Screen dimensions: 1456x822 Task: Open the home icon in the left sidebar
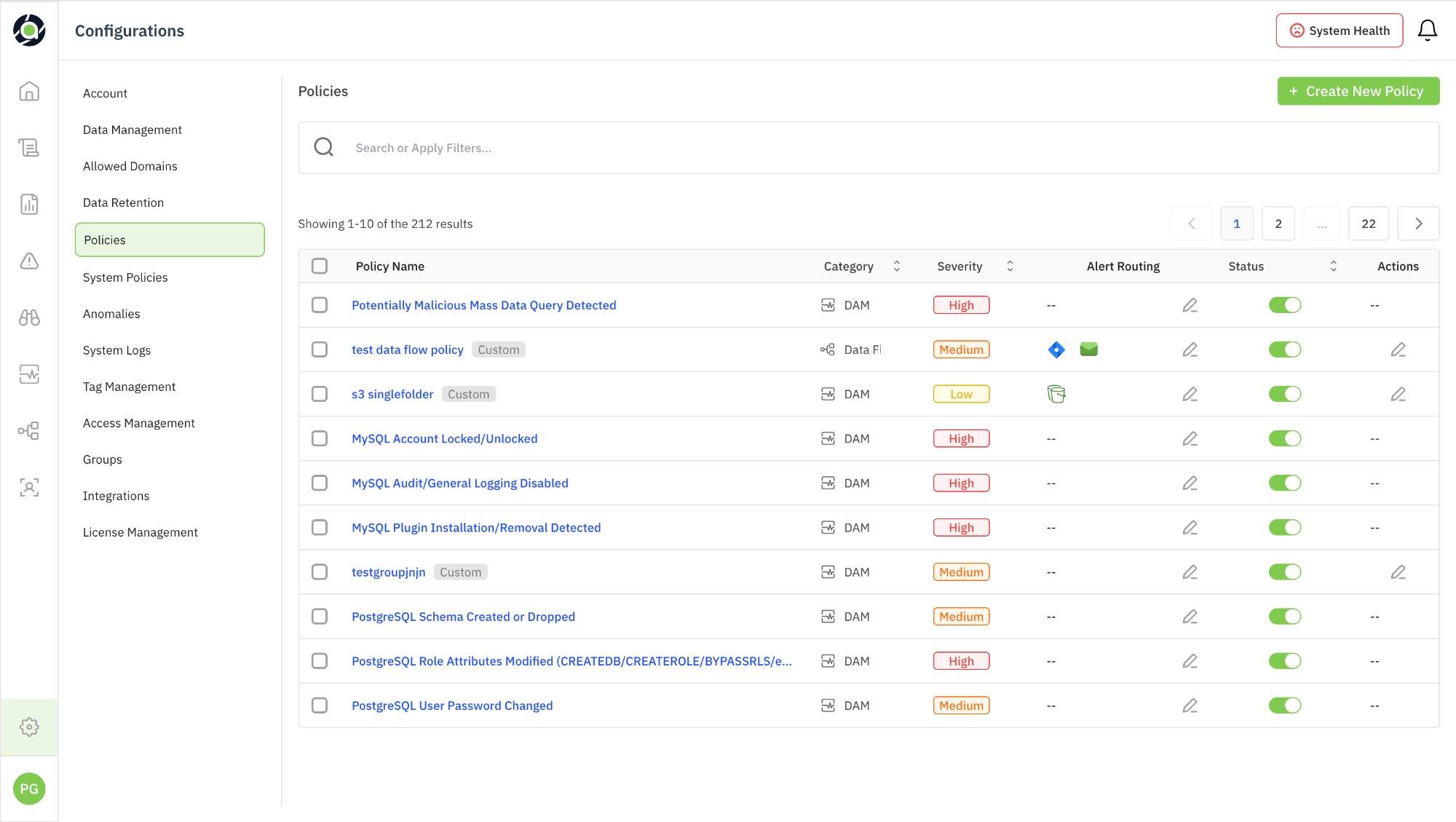[x=29, y=91]
